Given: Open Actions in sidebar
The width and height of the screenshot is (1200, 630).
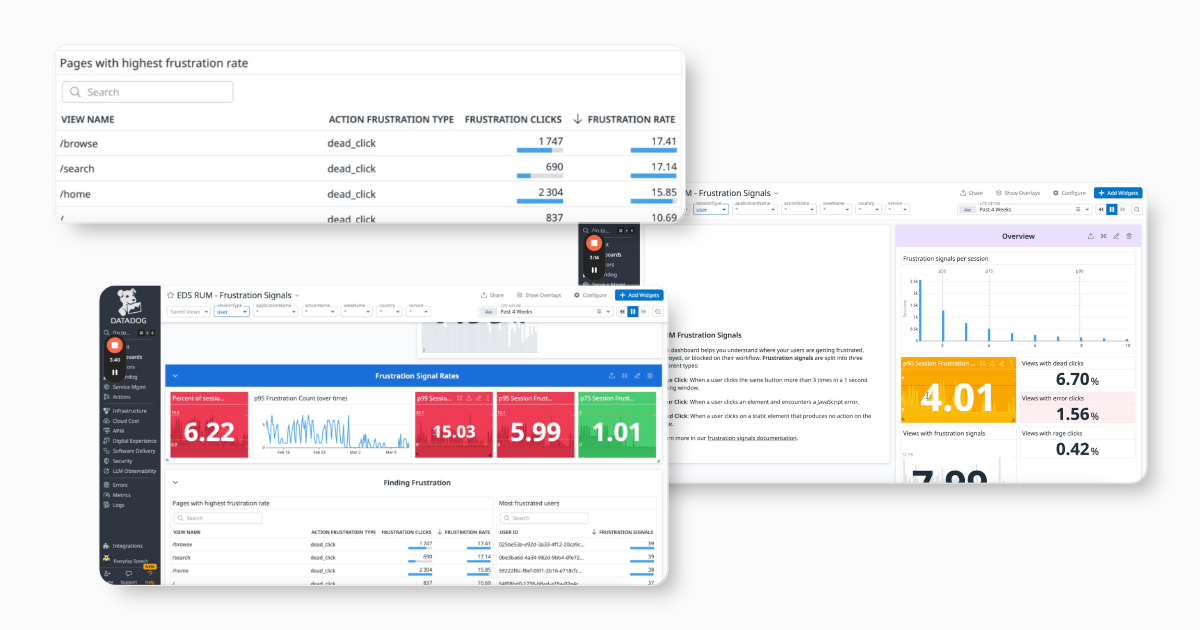Looking at the screenshot, I should 117,397.
